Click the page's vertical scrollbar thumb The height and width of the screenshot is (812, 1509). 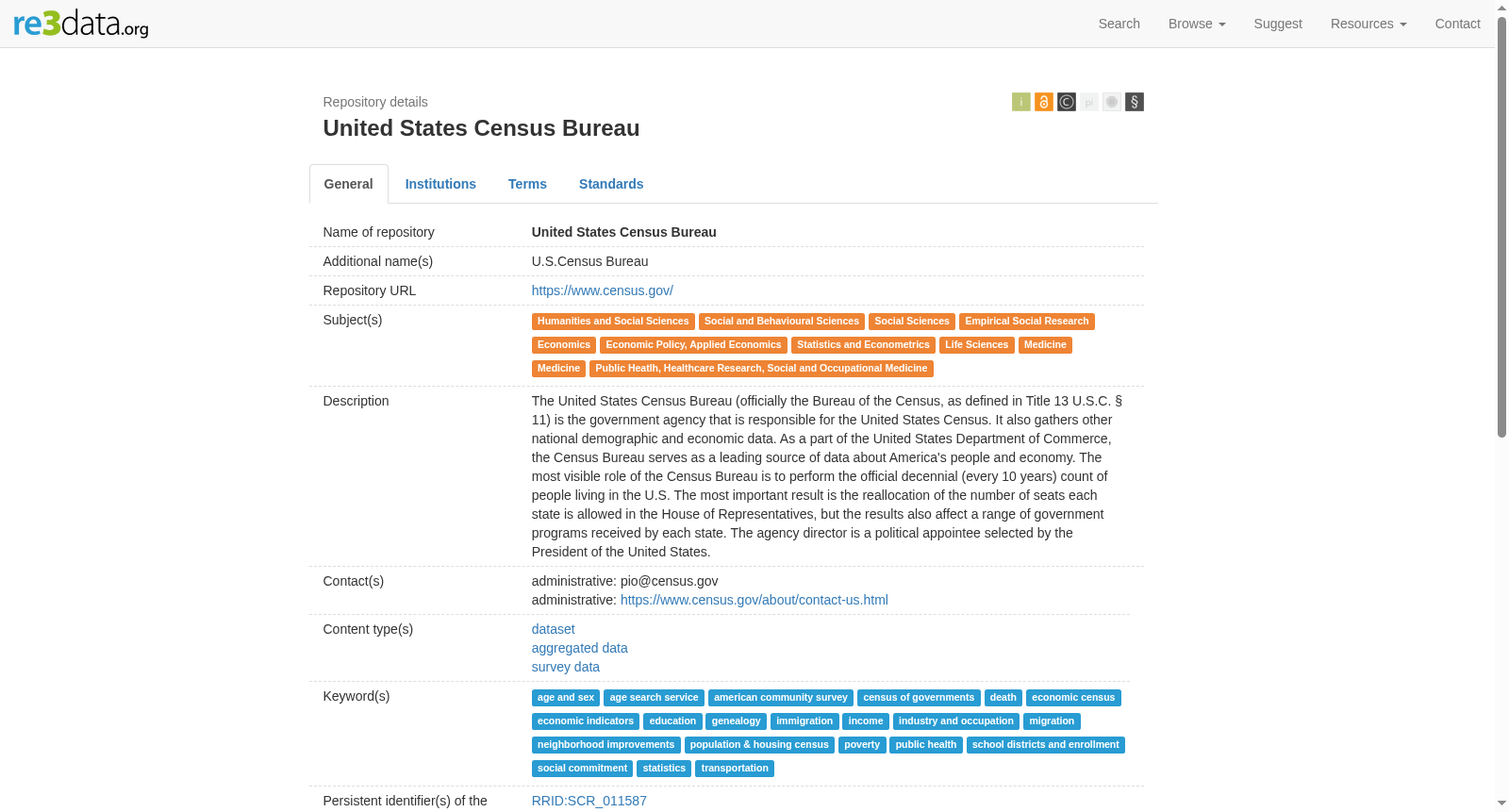1501,226
